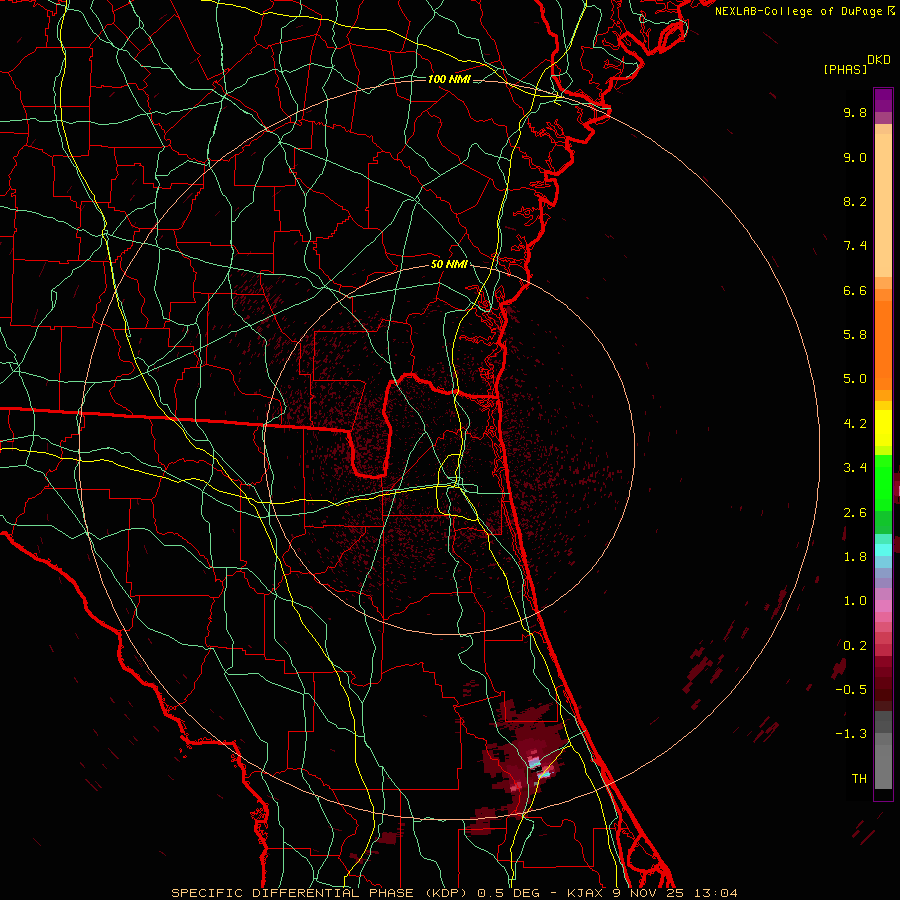Click the -1.3 scale value
The height and width of the screenshot is (900, 900).
coord(851,734)
